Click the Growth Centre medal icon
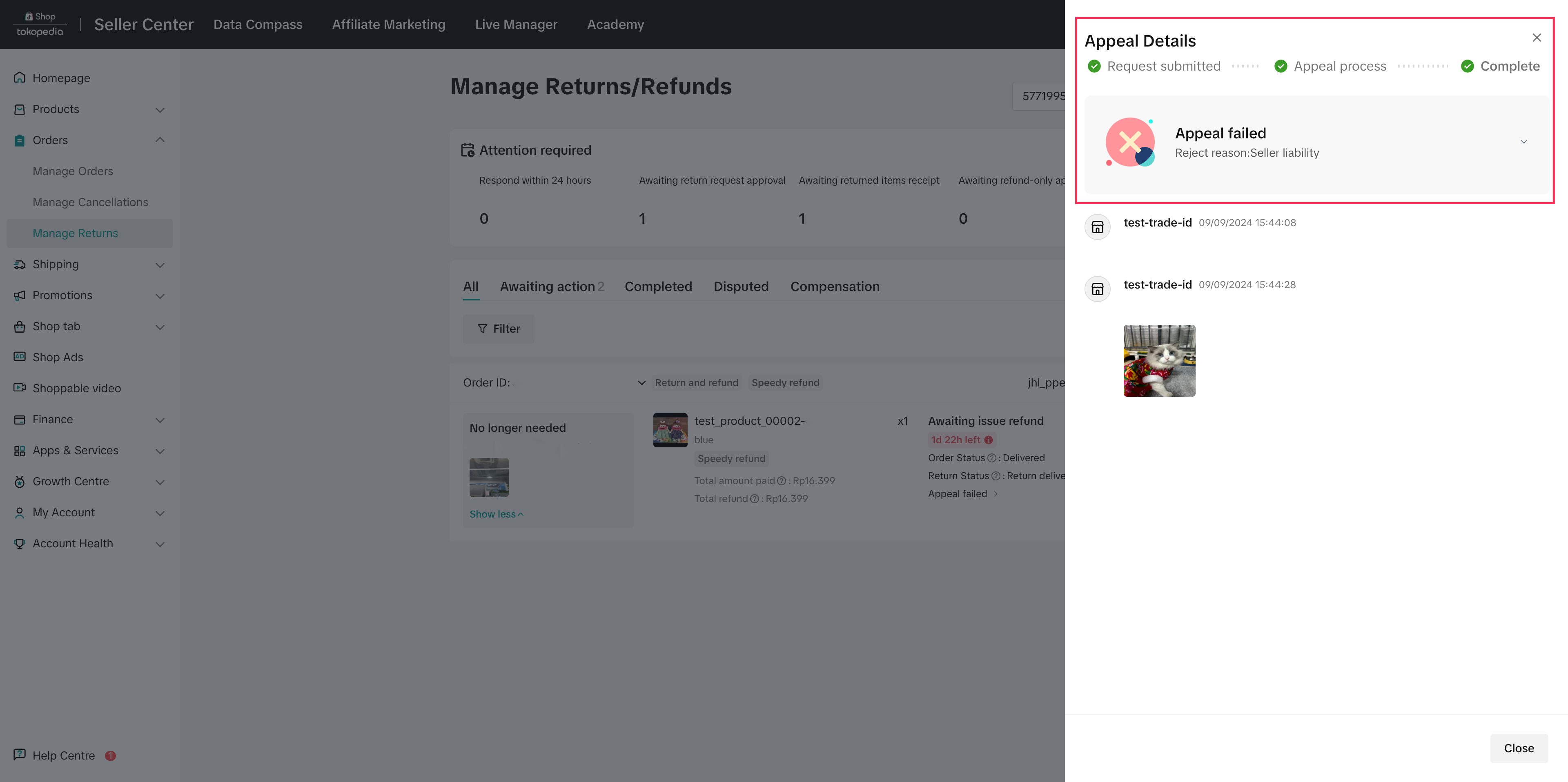This screenshot has width=1568, height=782. click(20, 481)
